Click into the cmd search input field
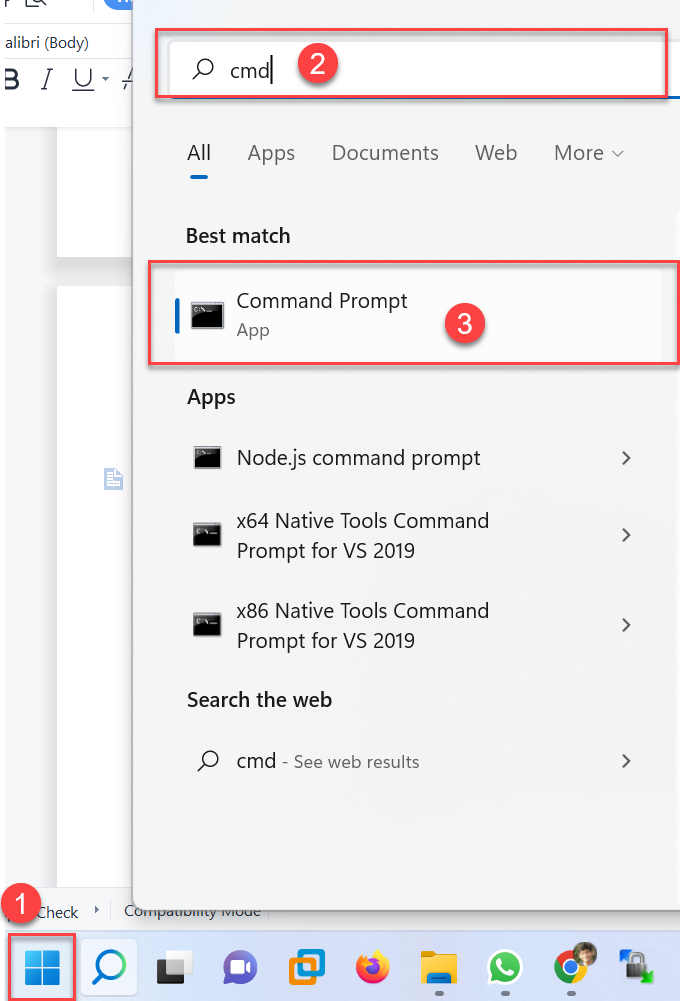The width and height of the screenshot is (680, 1001). [418, 69]
